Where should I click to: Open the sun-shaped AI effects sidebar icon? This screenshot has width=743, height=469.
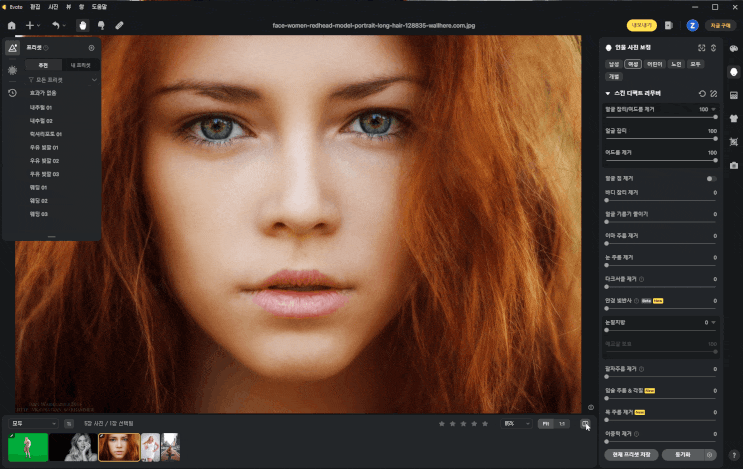[13, 70]
